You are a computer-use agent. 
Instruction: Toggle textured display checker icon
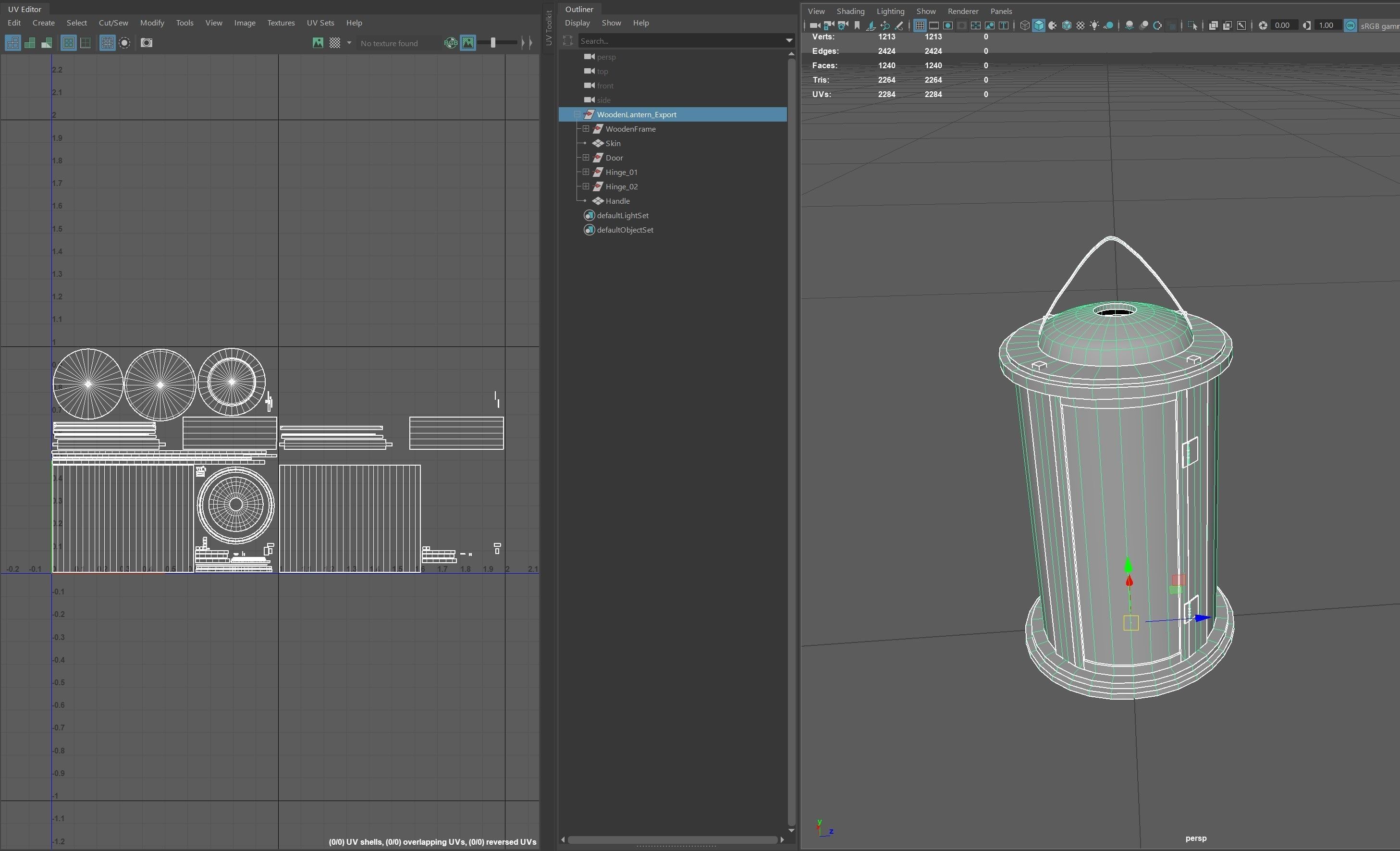(x=1081, y=25)
